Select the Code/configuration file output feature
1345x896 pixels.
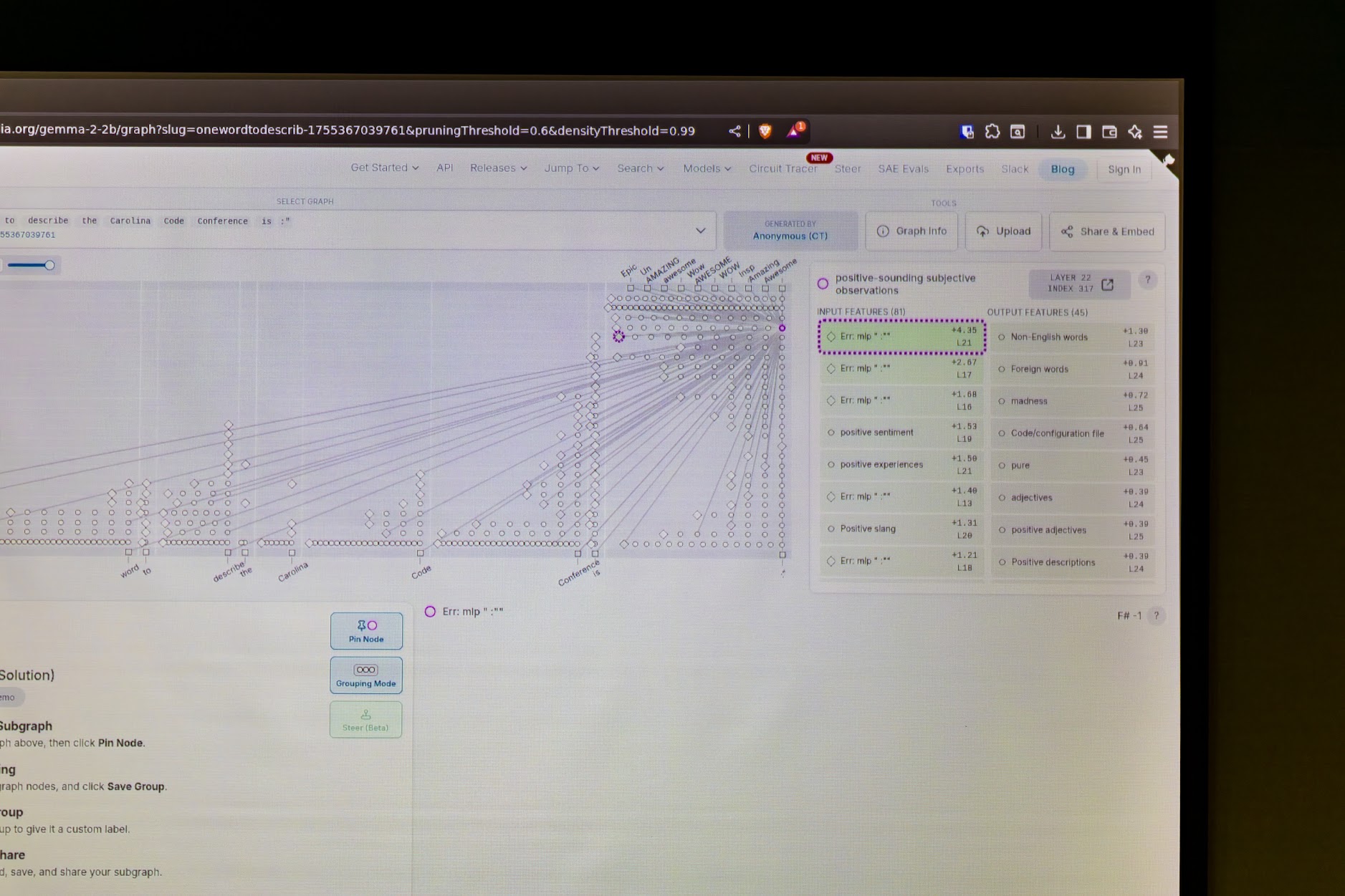point(1073,433)
